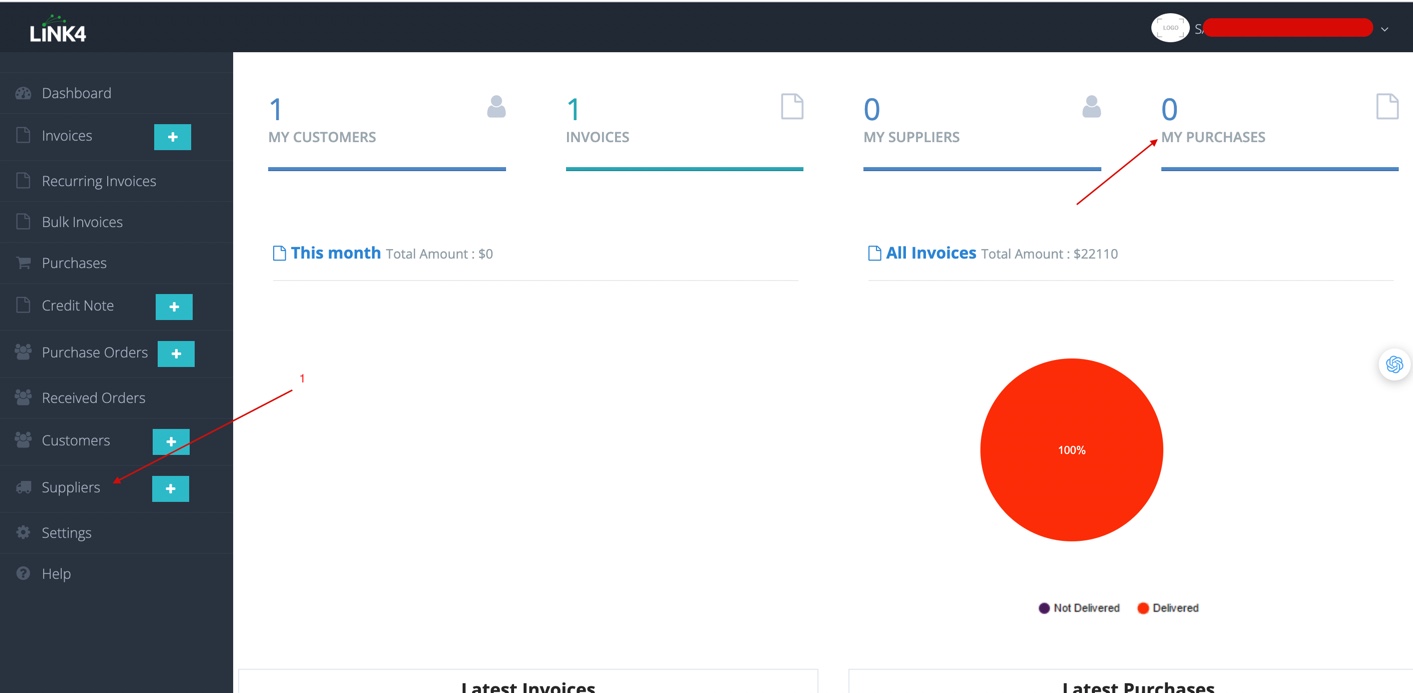
Task: Select Suppliers in the sidebar
Action: [71, 488]
